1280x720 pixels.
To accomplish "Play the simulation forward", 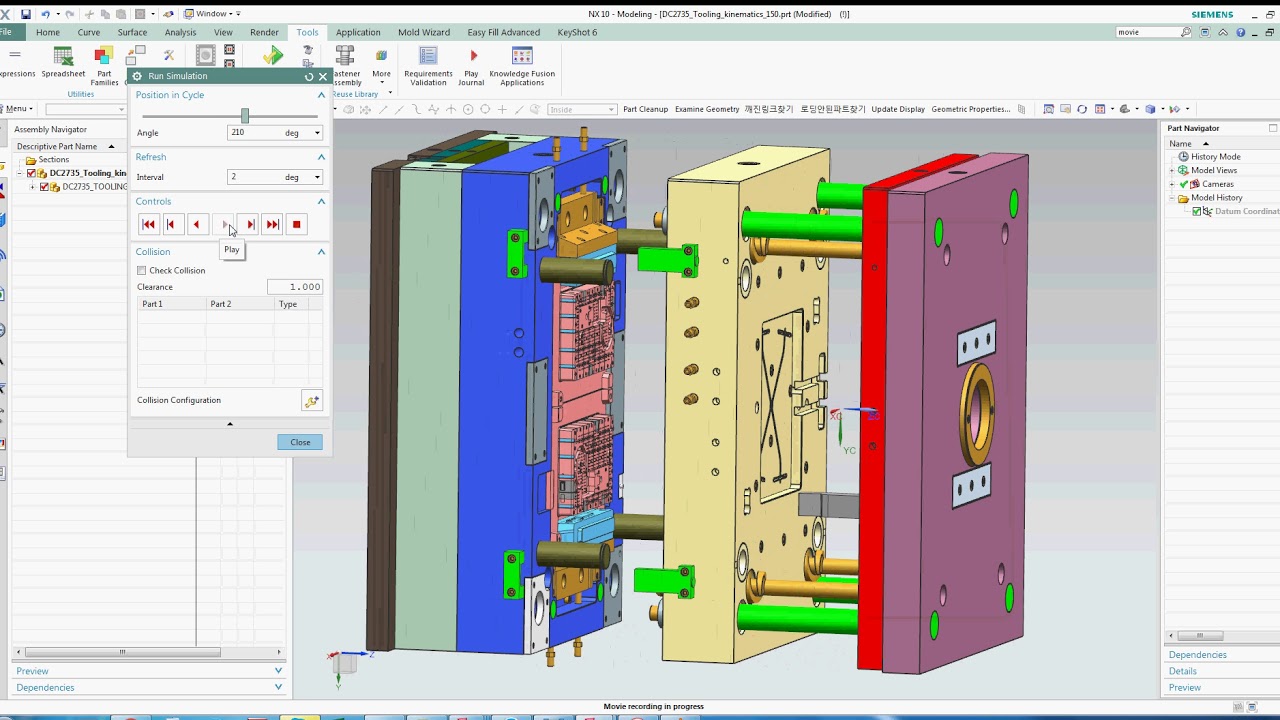I will coord(225,225).
